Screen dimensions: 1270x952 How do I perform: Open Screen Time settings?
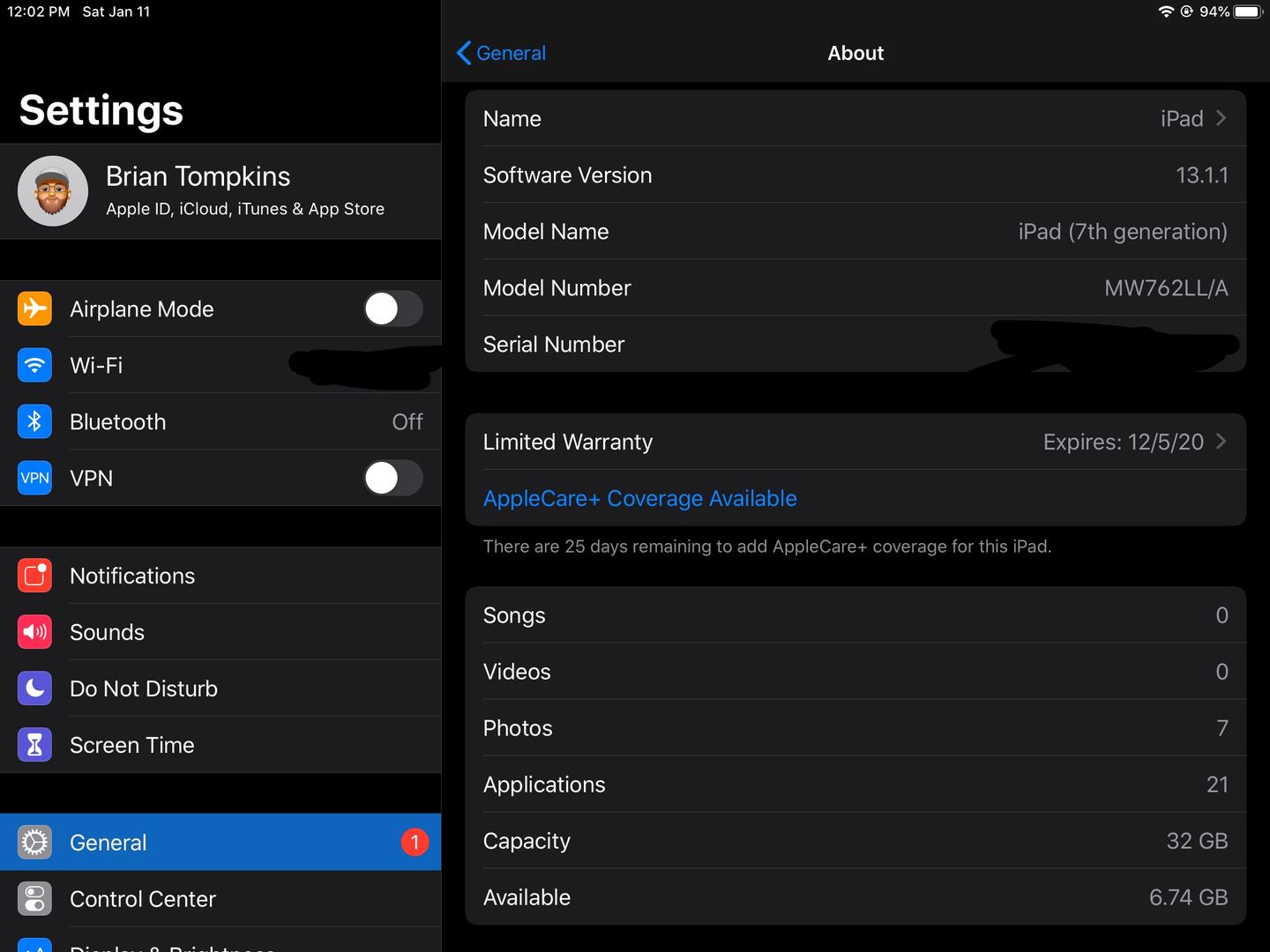(220, 745)
